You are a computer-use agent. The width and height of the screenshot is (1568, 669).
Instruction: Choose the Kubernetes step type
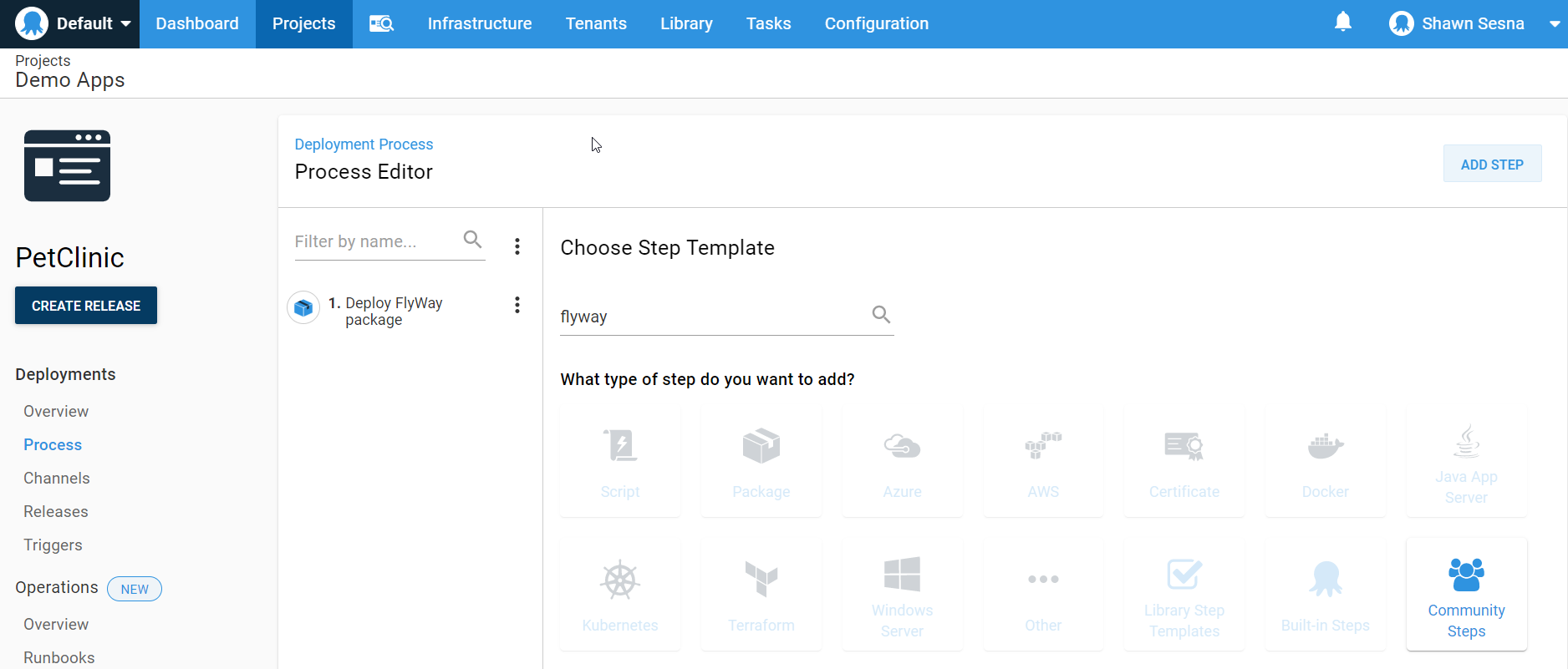coord(620,595)
